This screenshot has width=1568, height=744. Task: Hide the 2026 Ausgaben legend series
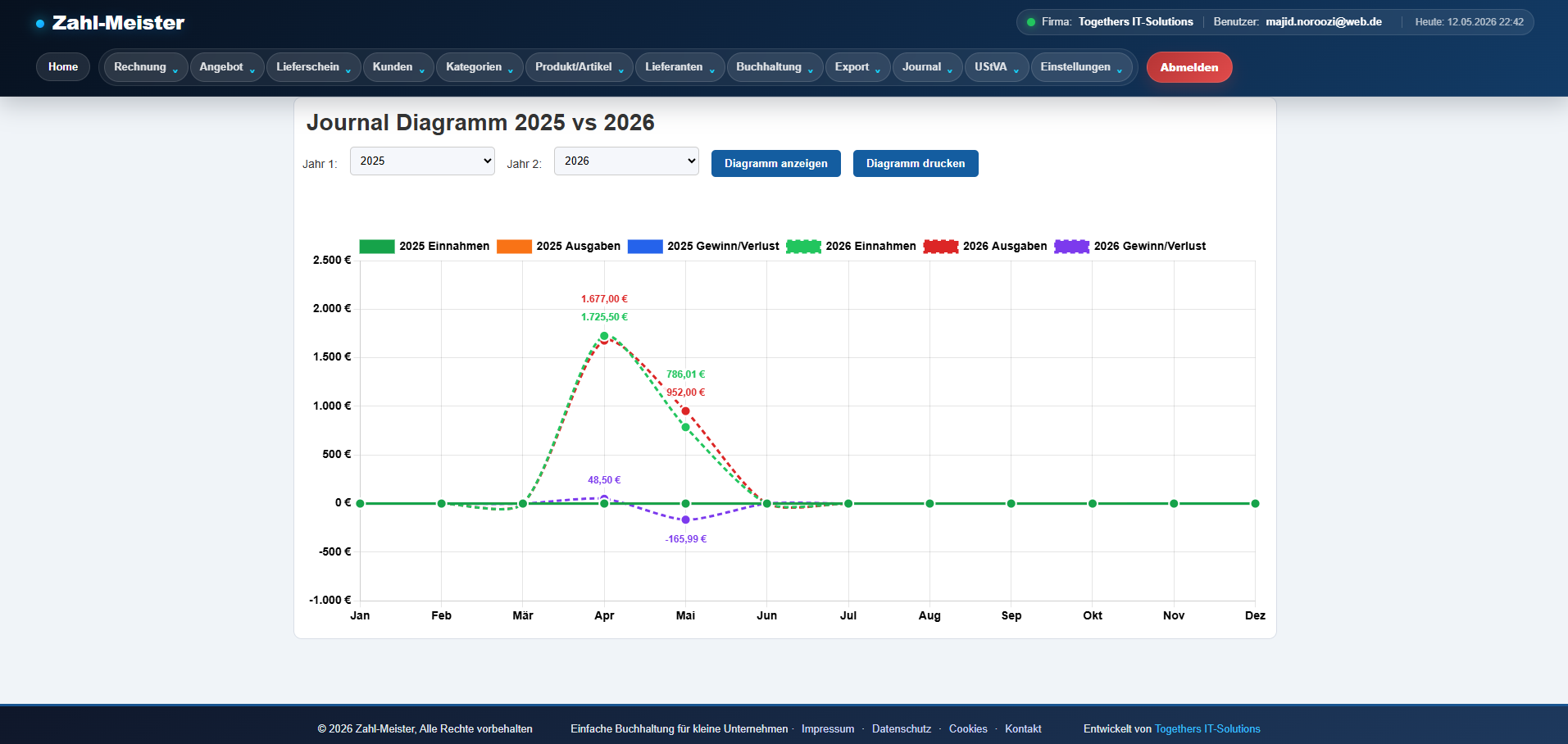tap(985, 246)
